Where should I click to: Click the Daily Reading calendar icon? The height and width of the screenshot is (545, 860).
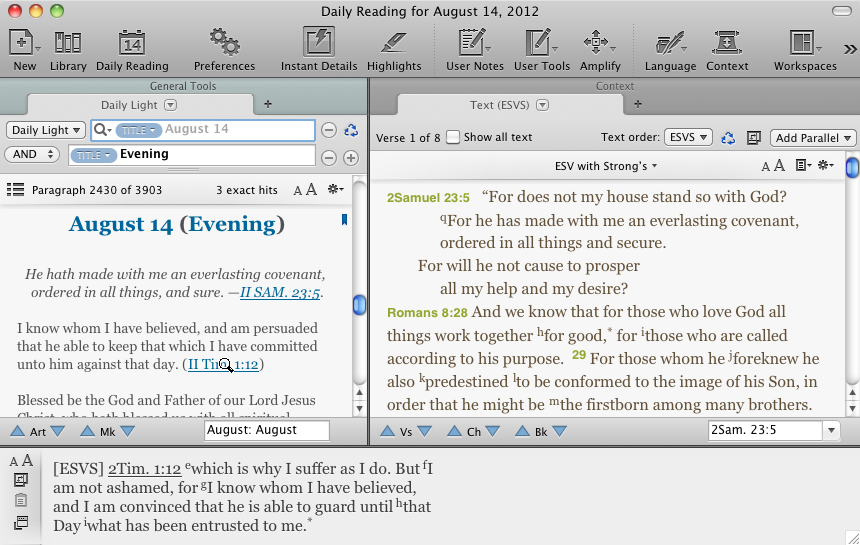[x=132, y=44]
